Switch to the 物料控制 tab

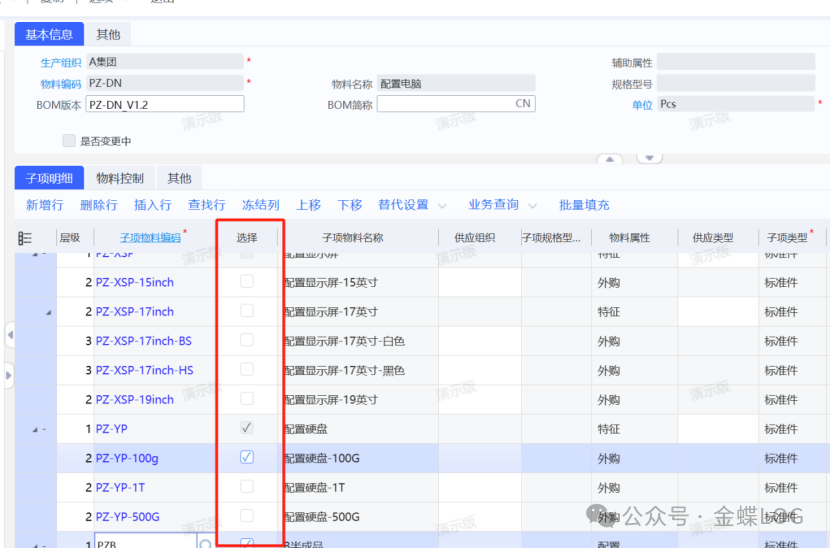120,178
